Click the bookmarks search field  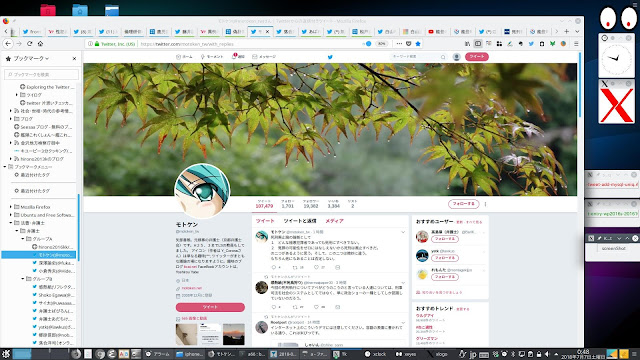click(x=42, y=74)
